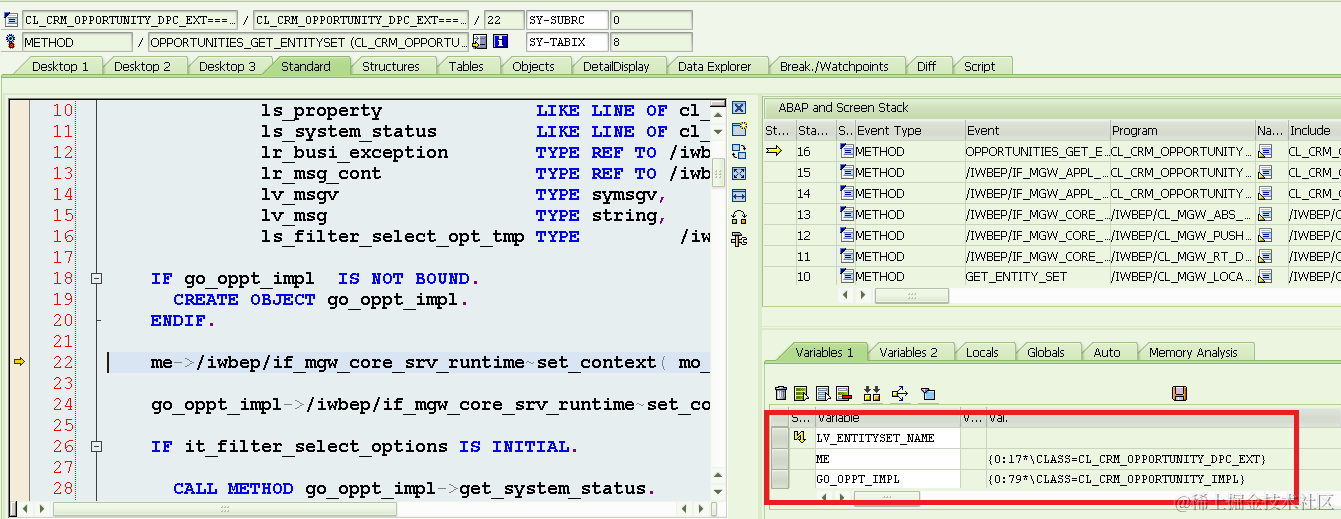Close the source code tool with X icon
Image resolution: width=1341 pixels, height=519 pixels.
pyautogui.click(x=739, y=108)
